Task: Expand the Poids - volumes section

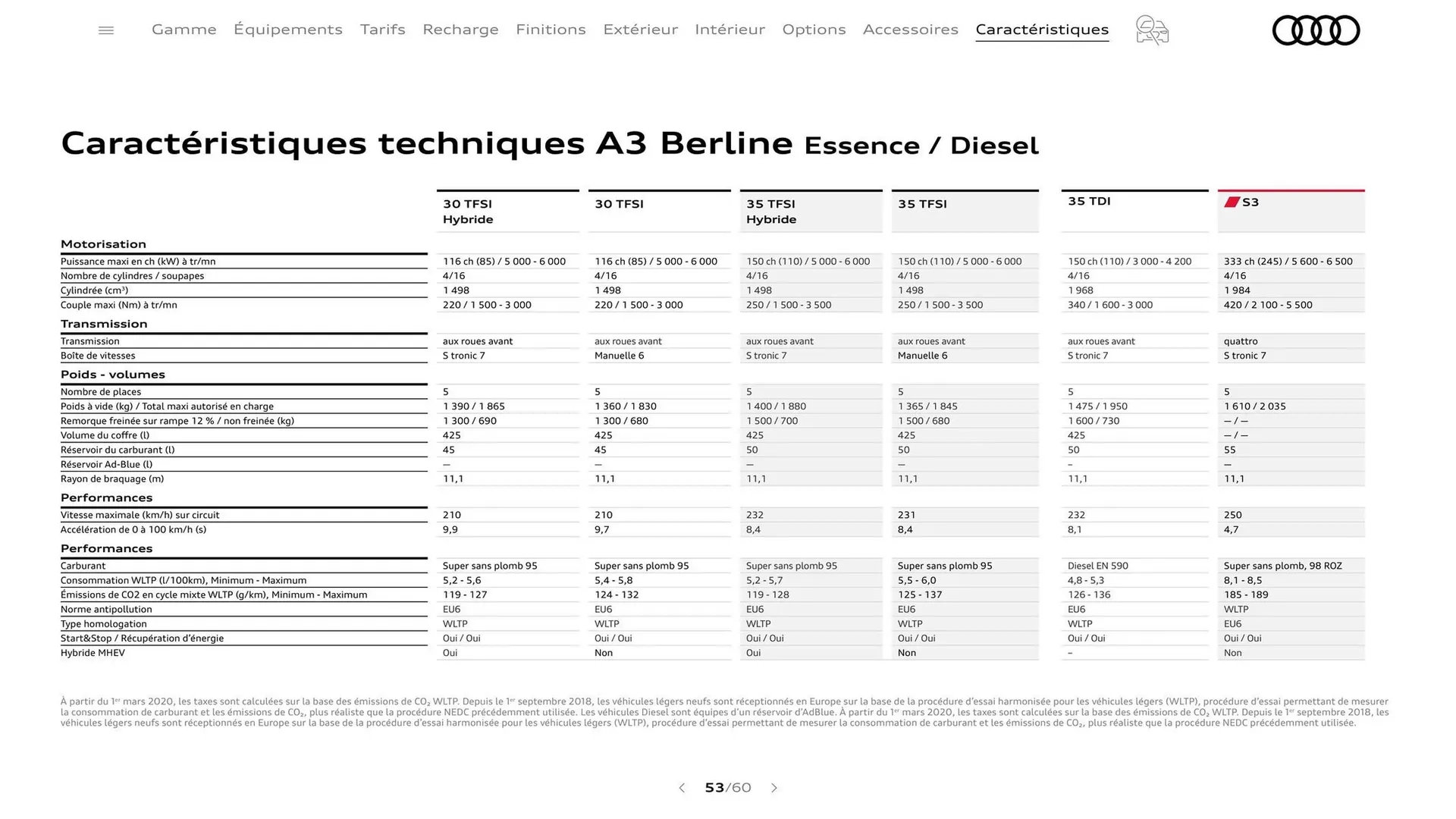Action: [113, 374]
